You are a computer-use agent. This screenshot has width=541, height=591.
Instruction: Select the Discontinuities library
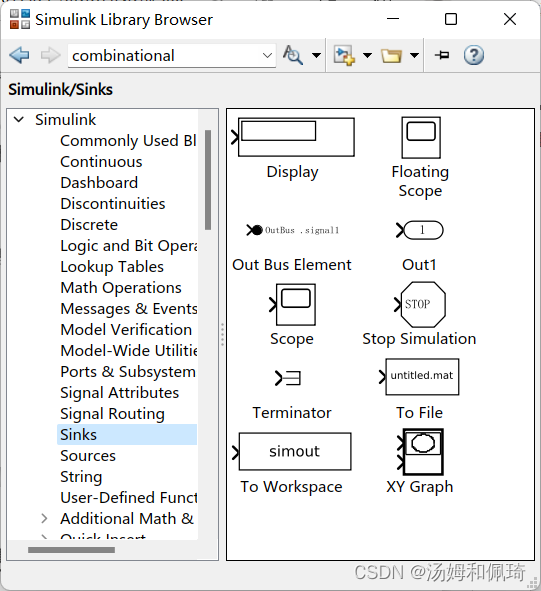click(x=113, y=204)
